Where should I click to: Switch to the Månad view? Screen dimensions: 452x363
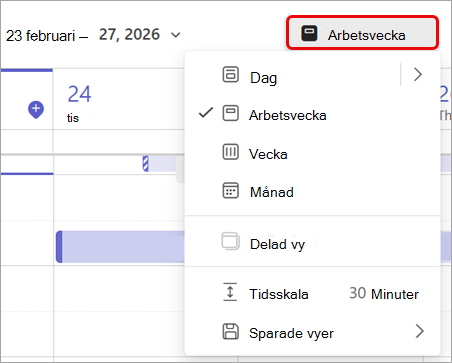click(x=313, y=192)
